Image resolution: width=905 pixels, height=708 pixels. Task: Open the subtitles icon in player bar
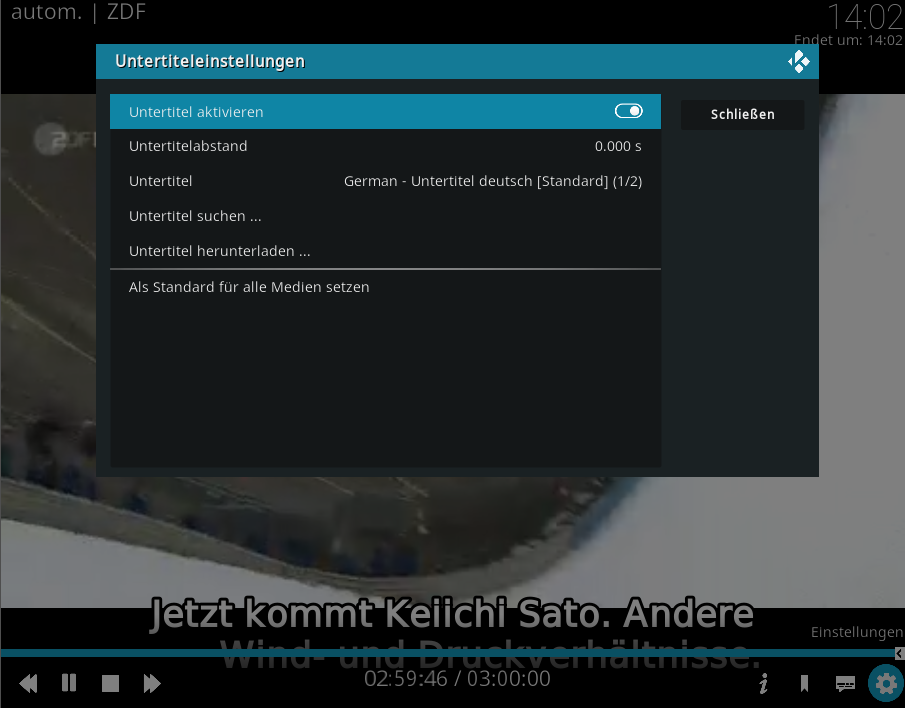(x=846, y=684)
